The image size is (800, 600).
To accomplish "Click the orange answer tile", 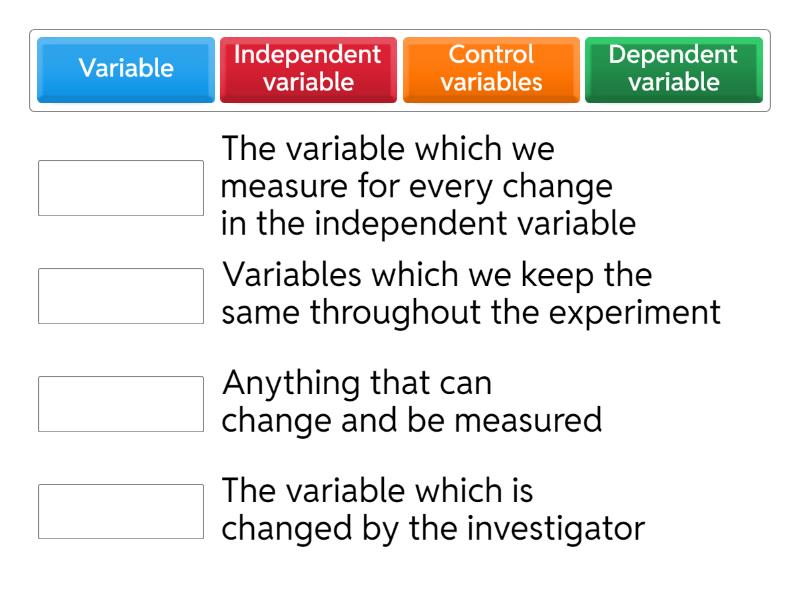I will [491, 69].
